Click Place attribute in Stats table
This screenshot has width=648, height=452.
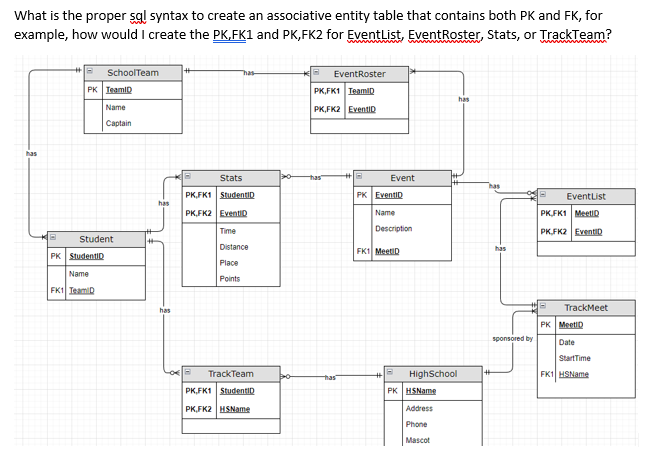[x=229, y=263]
